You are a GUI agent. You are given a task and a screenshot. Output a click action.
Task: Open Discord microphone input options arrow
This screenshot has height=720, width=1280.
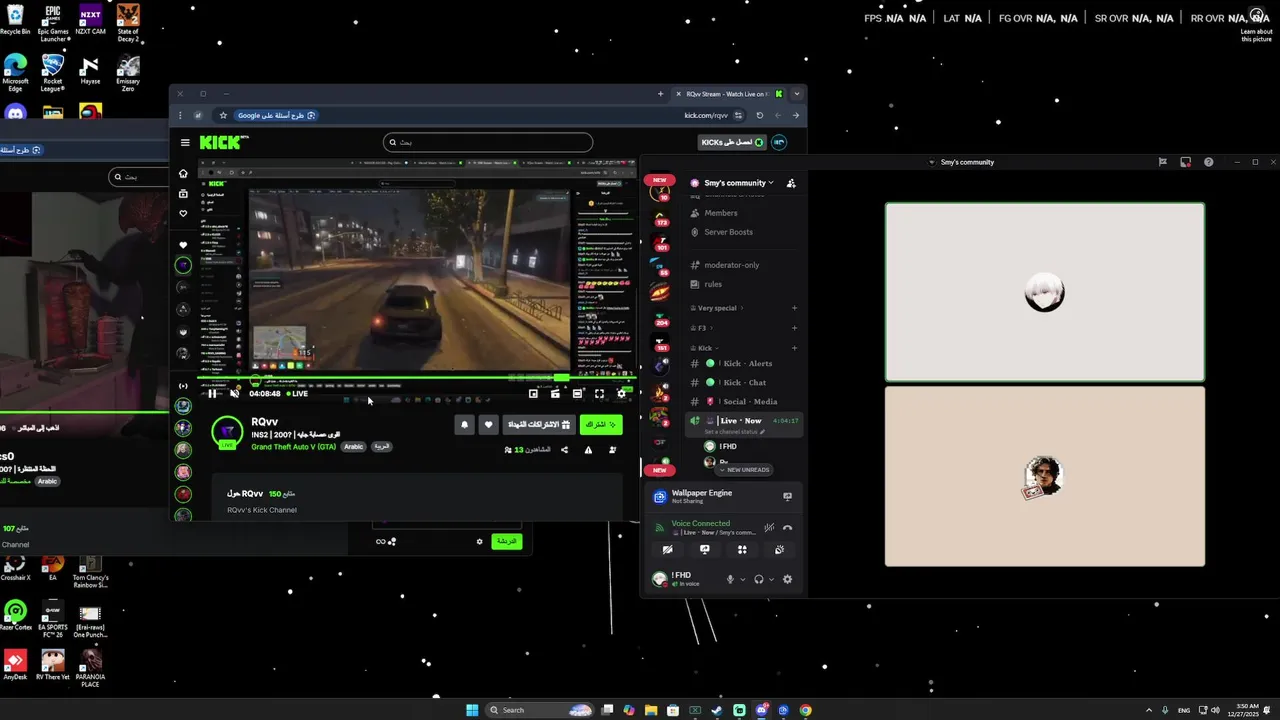pyautogui.click(x=742, y=580)
